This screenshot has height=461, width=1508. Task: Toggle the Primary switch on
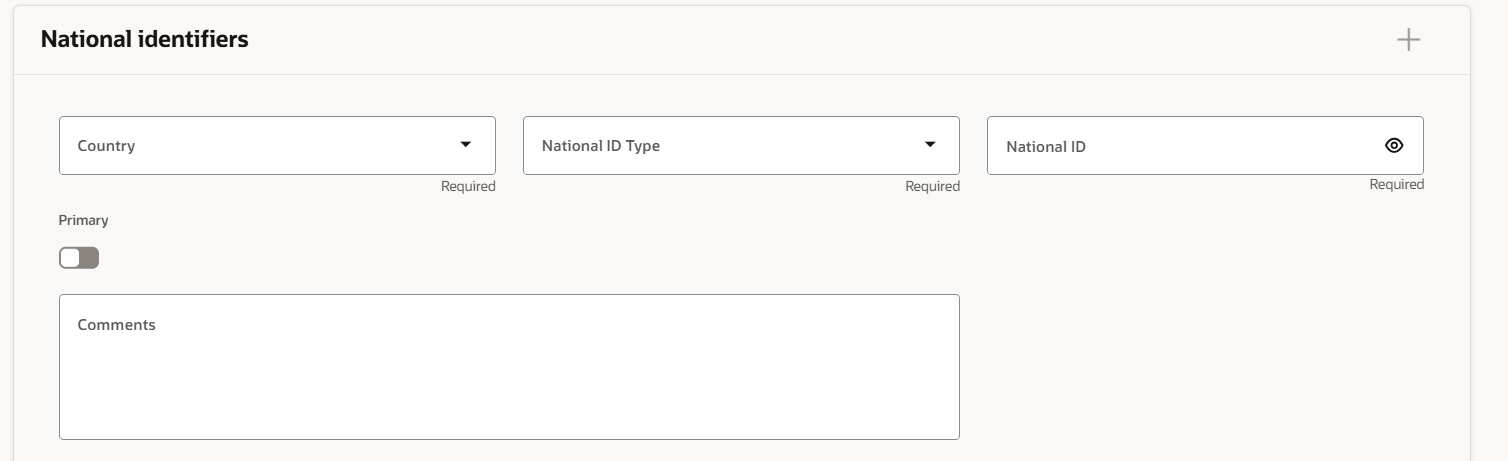[x=79, y=258]
